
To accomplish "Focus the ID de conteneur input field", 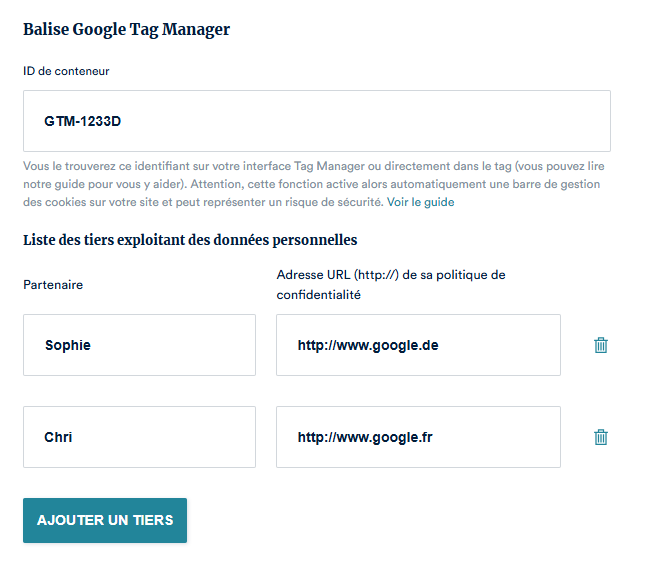I will tap(316, 121).
